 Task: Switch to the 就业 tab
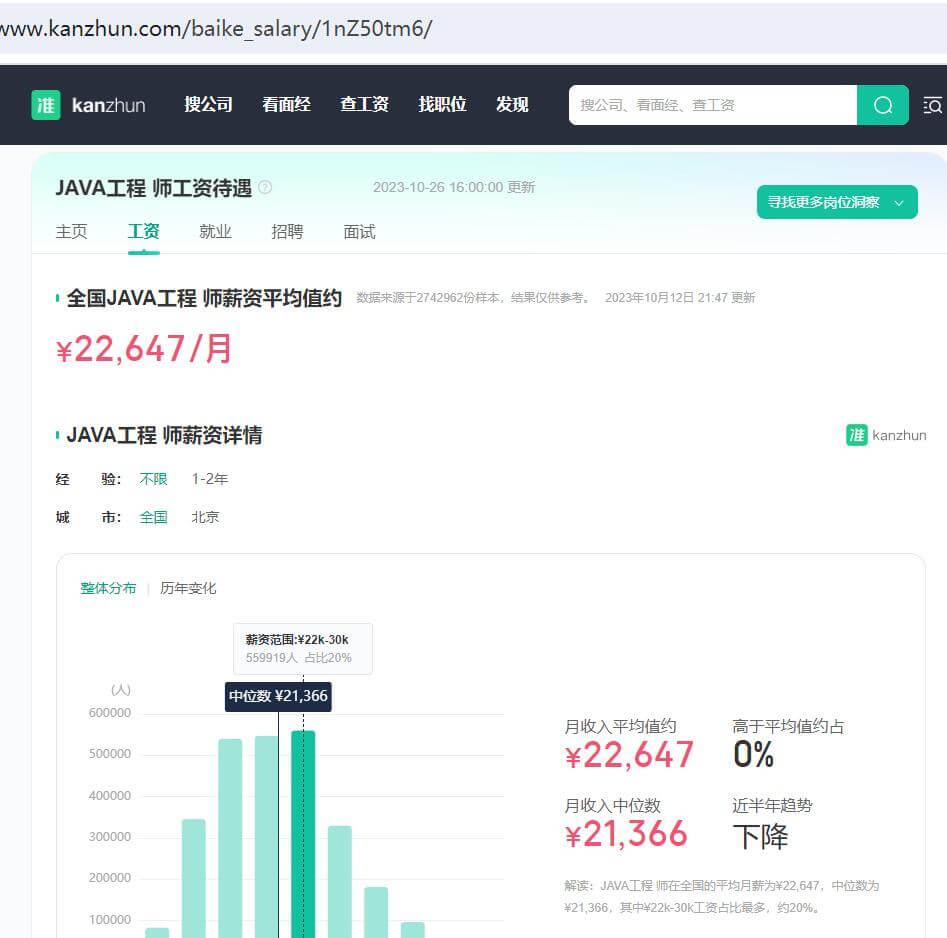point(216,232)
